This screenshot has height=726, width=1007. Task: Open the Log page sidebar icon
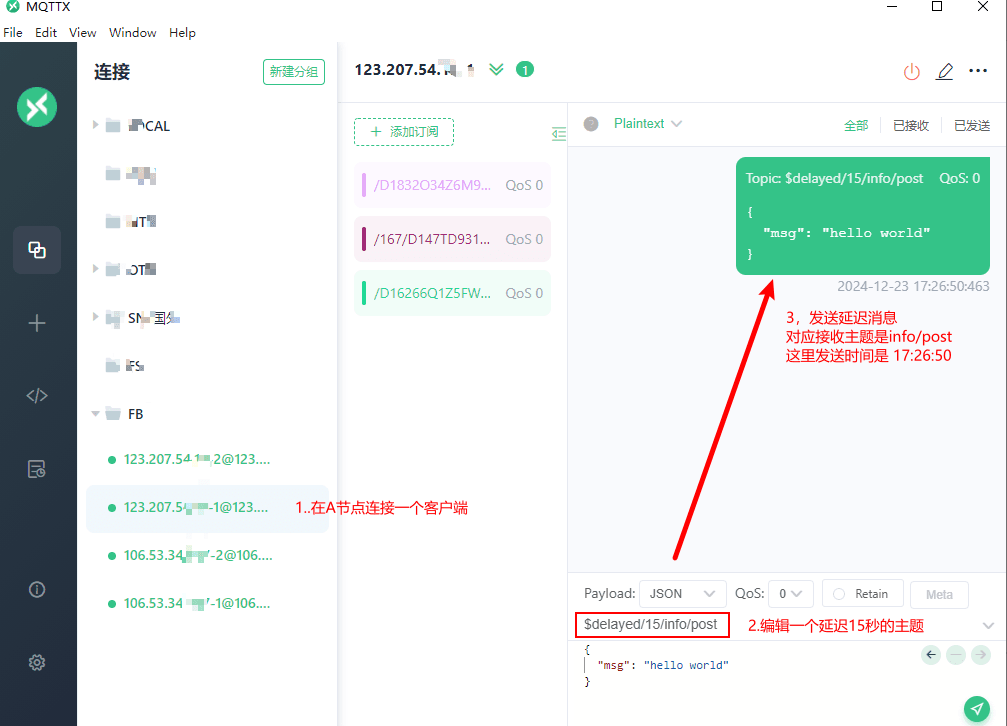tap(37, 469)
